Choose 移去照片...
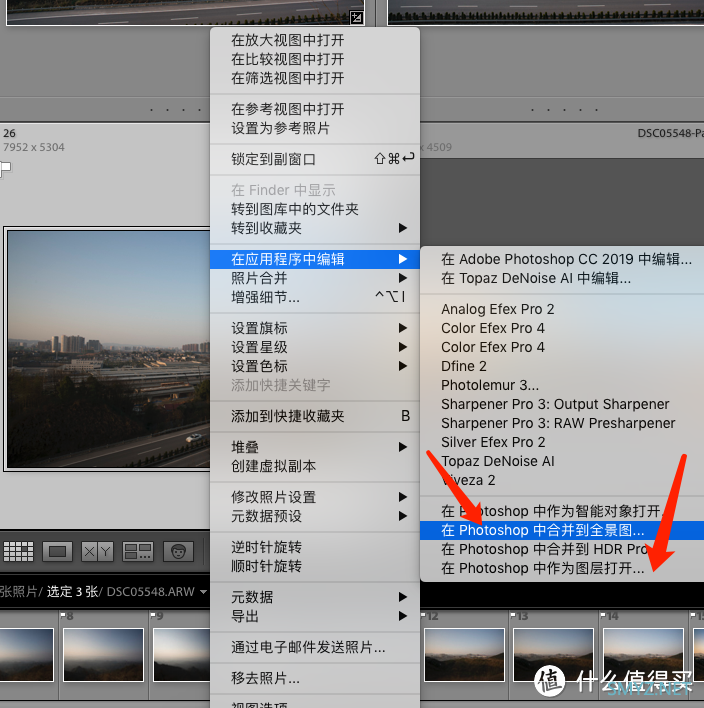 [x=315, y=678]
